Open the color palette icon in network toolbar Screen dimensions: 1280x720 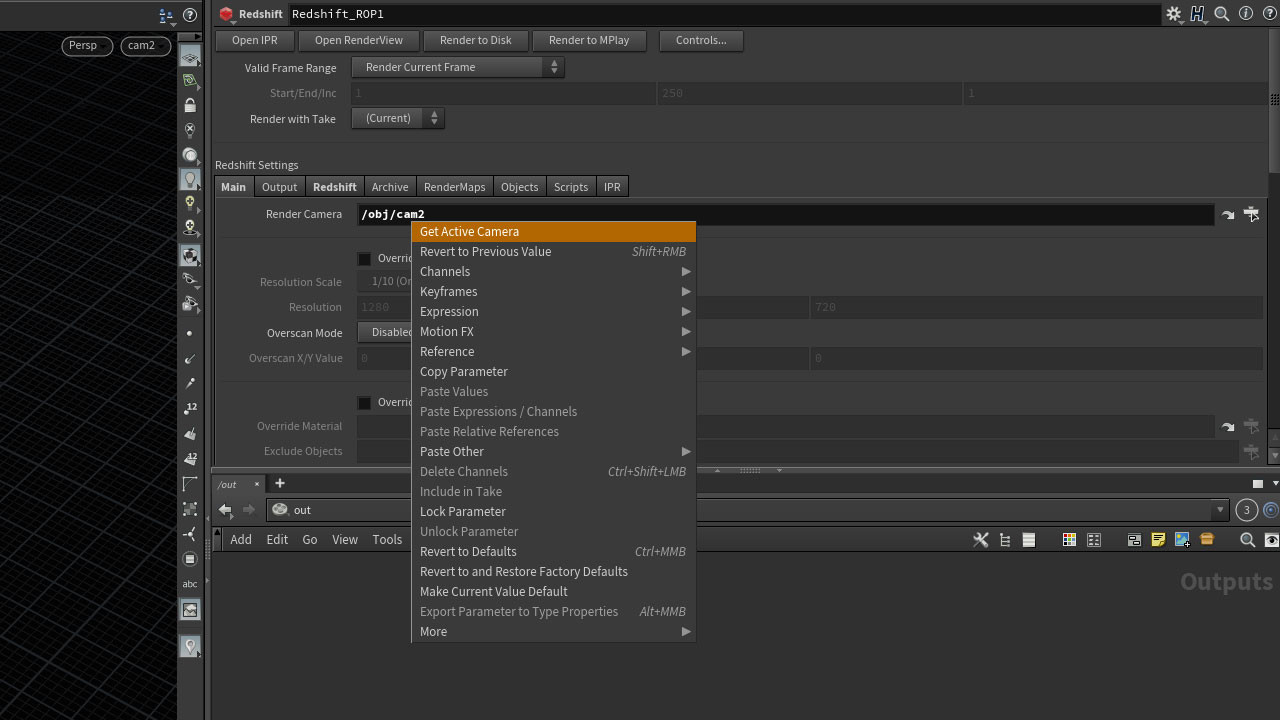[1068, 540]
